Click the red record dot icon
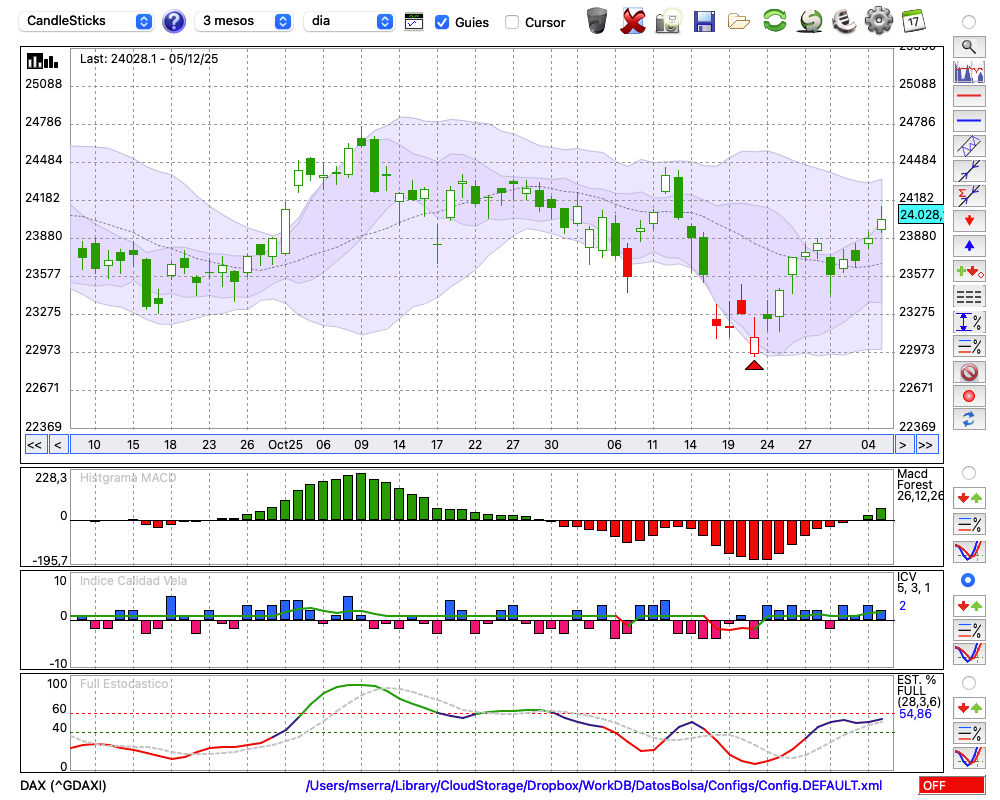This screenshot has height=800, width=1000. 969,396
